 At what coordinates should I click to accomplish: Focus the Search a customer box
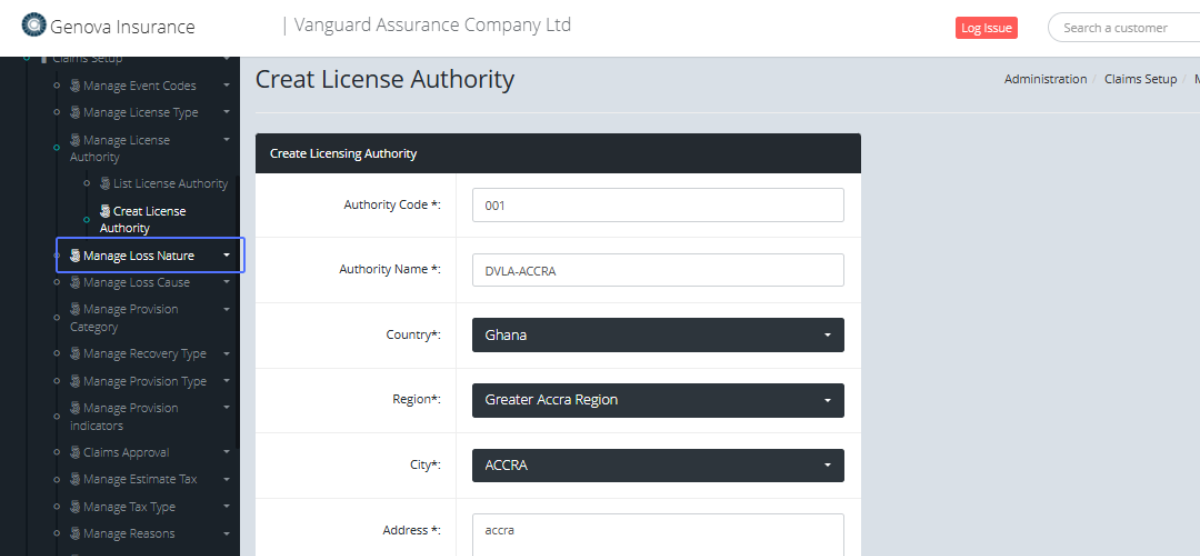pyautogui.click(x=1125, y=28)
